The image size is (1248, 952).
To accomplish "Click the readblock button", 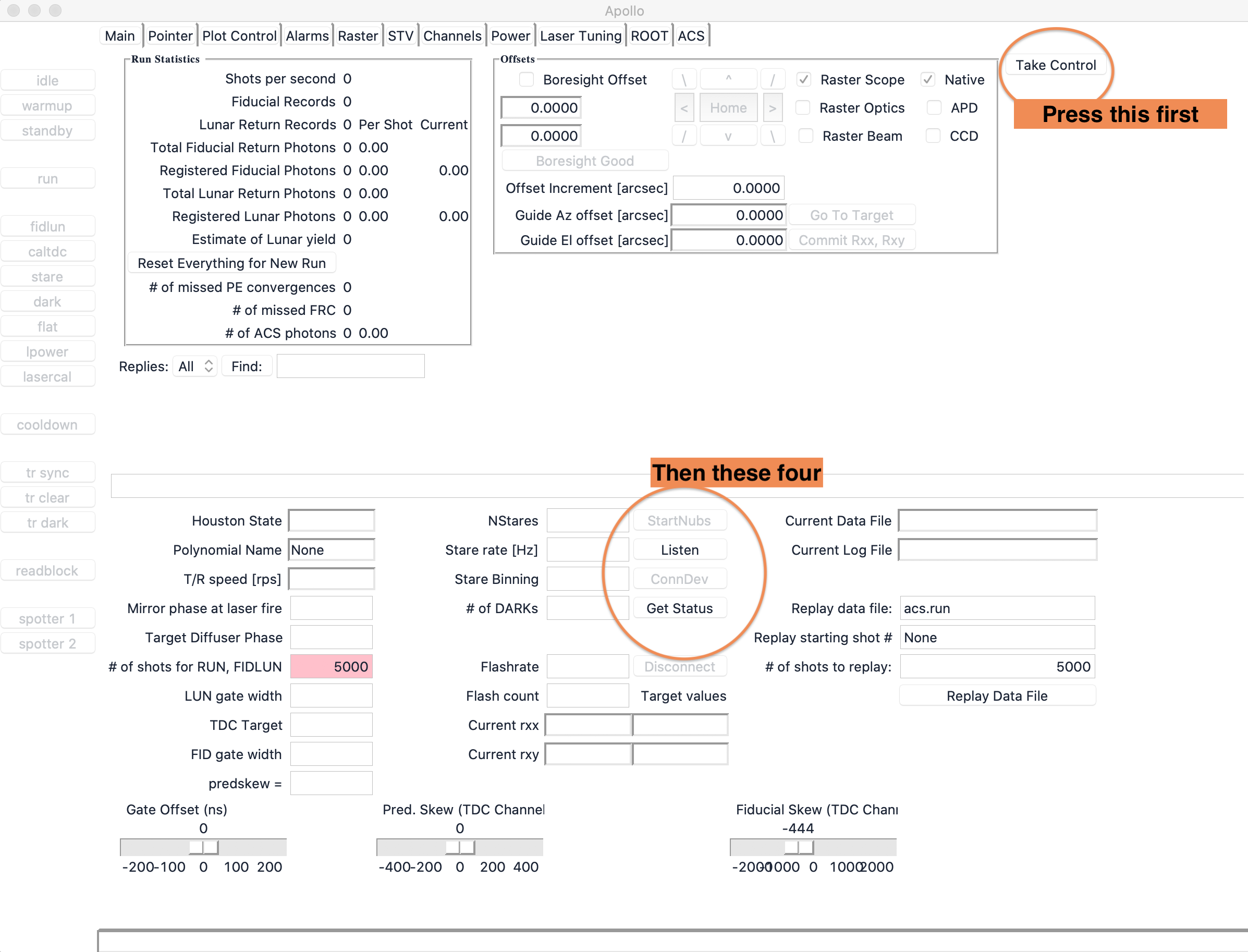I will click(47, 571).
